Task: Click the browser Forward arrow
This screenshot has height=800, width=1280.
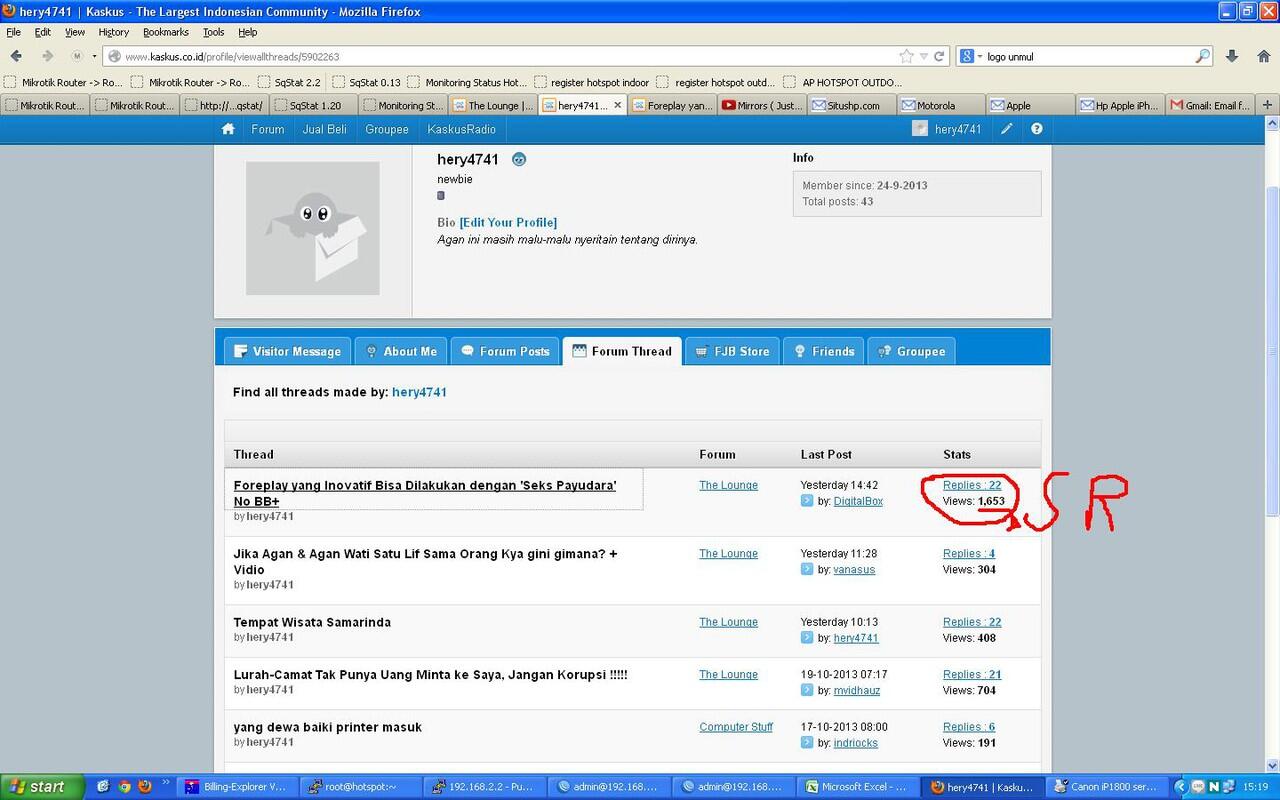Action: 47,56
